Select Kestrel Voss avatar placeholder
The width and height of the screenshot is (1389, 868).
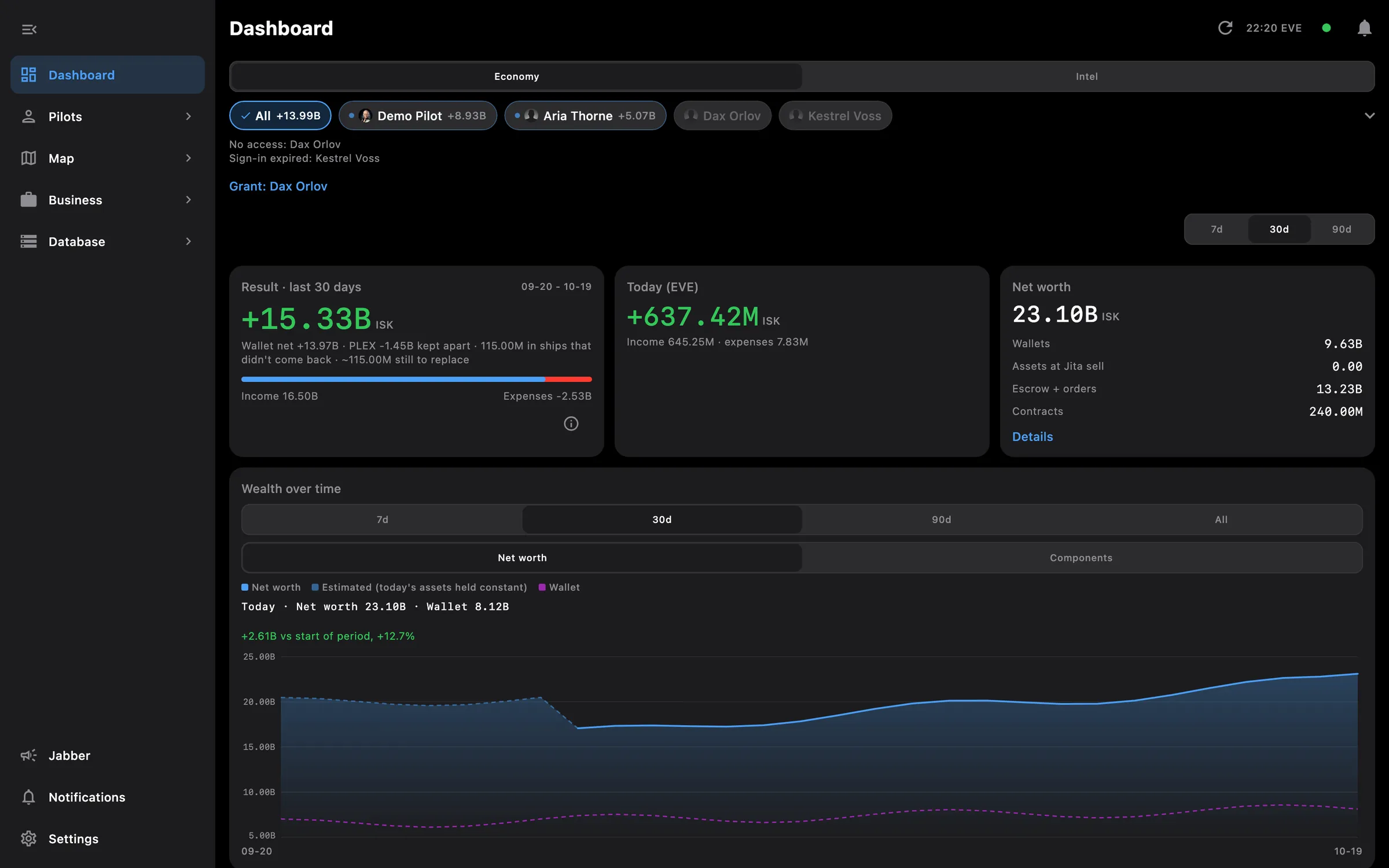point(796,116)
